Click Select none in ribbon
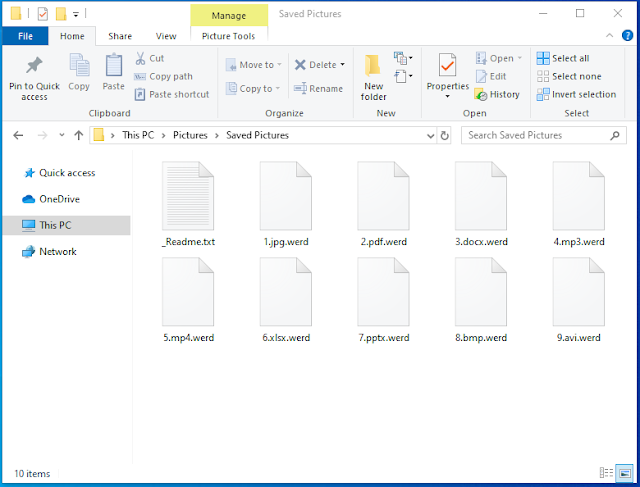The width and height of the screenshot is (640, 487). 569,76
